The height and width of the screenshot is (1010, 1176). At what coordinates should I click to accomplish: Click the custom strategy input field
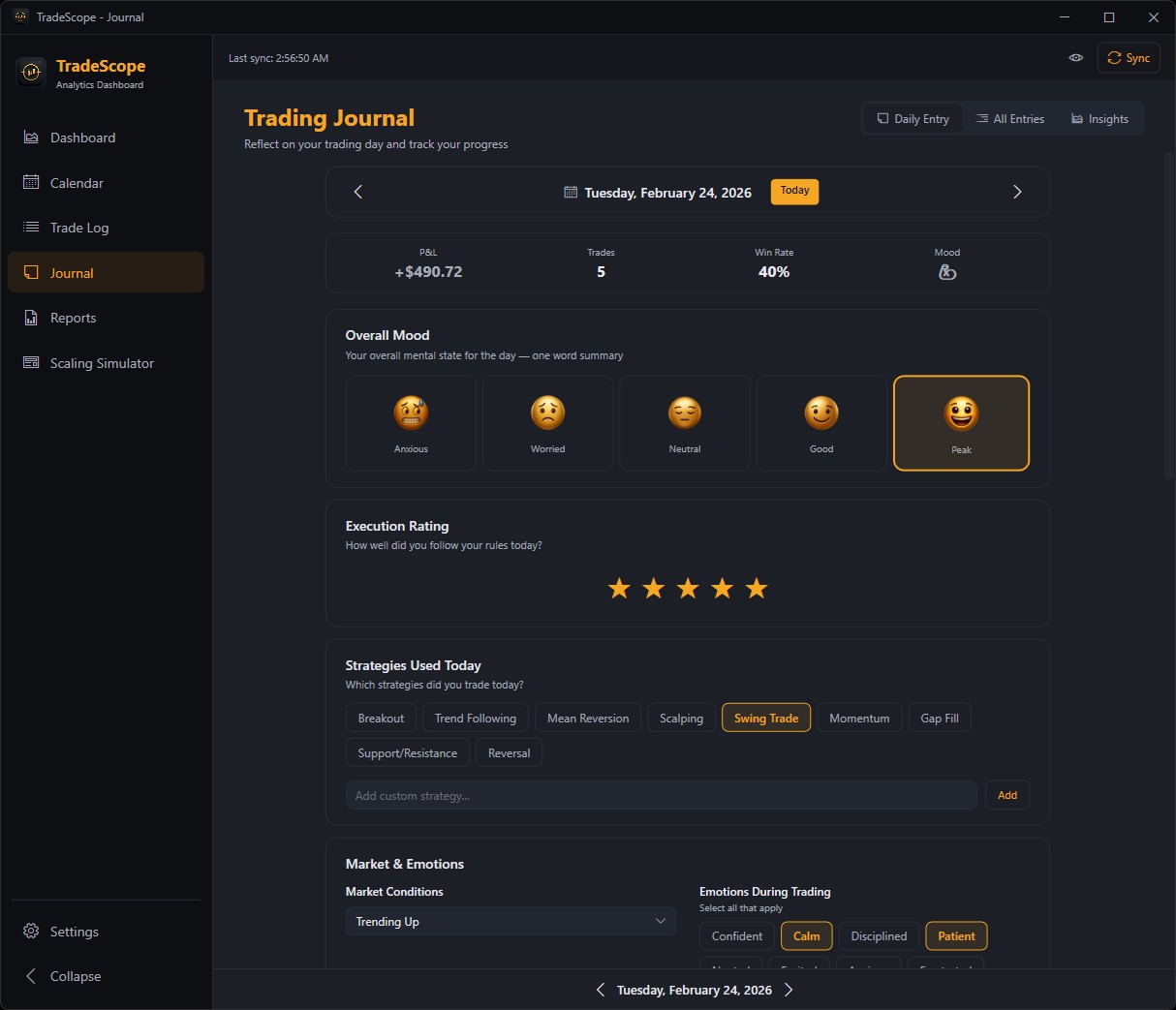click(661, 794)
